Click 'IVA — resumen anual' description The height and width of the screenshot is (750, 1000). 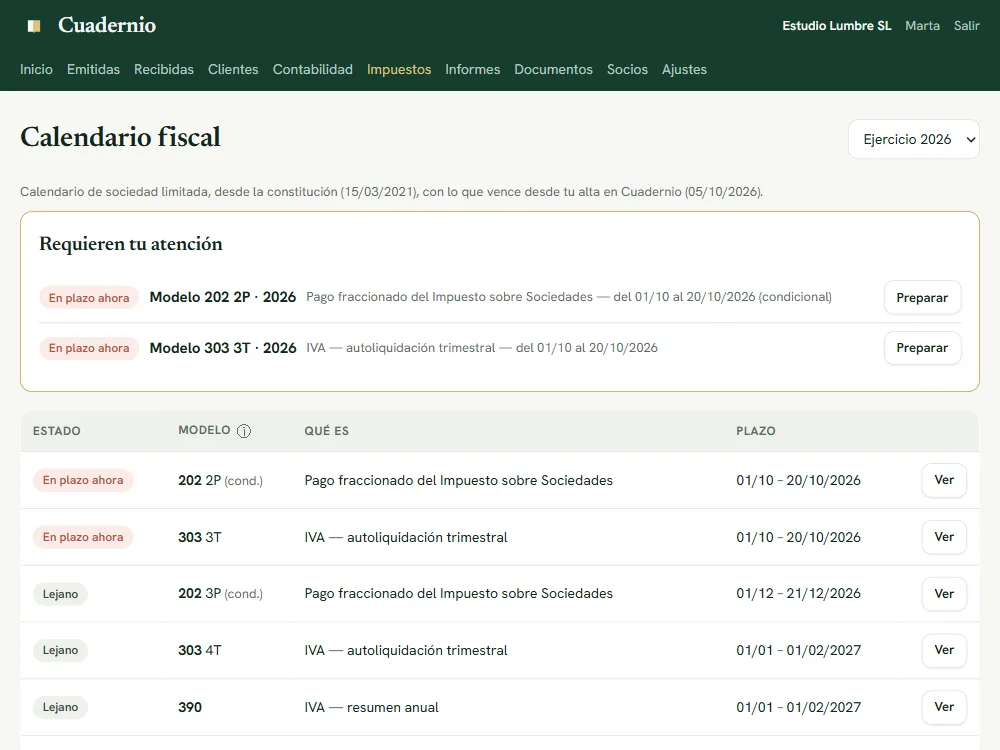(371, 707)
